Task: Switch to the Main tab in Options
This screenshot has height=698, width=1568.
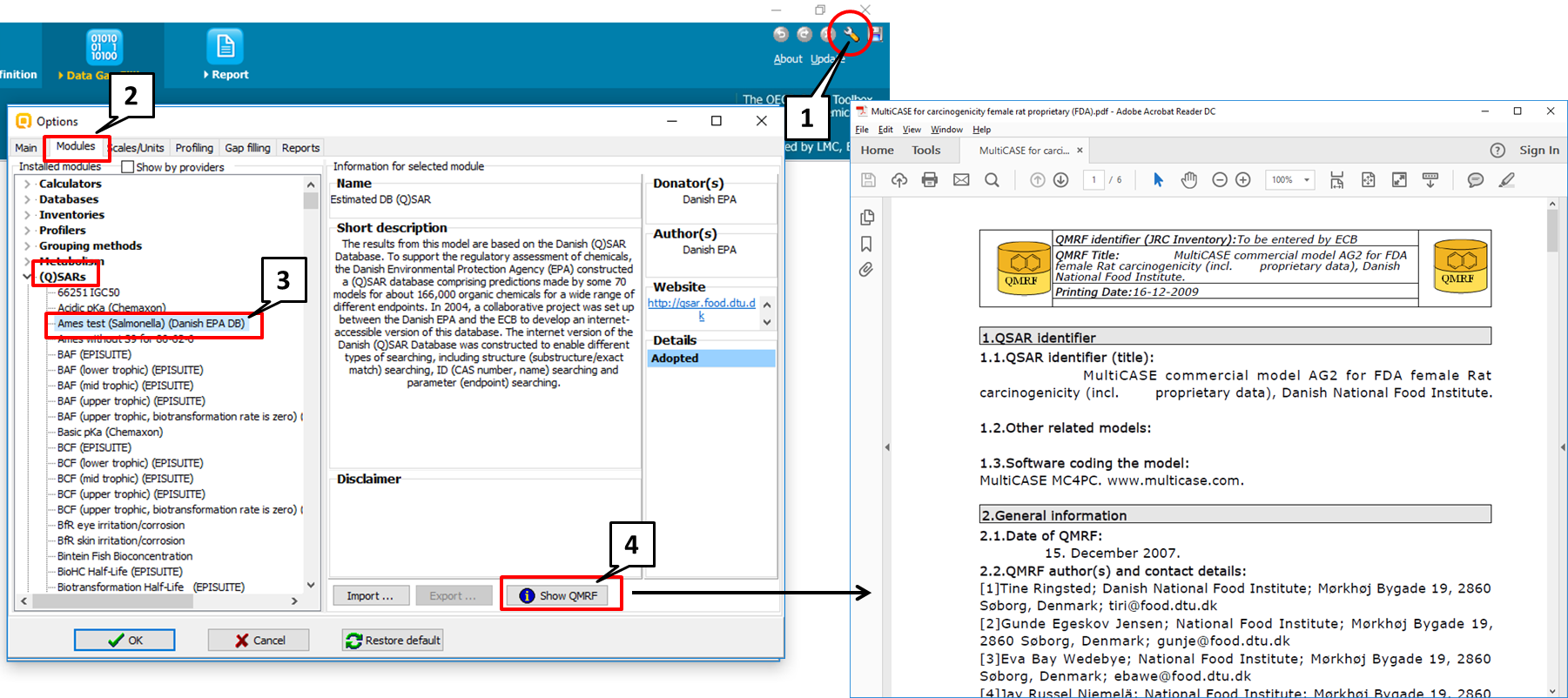Action: pos(26,148)
